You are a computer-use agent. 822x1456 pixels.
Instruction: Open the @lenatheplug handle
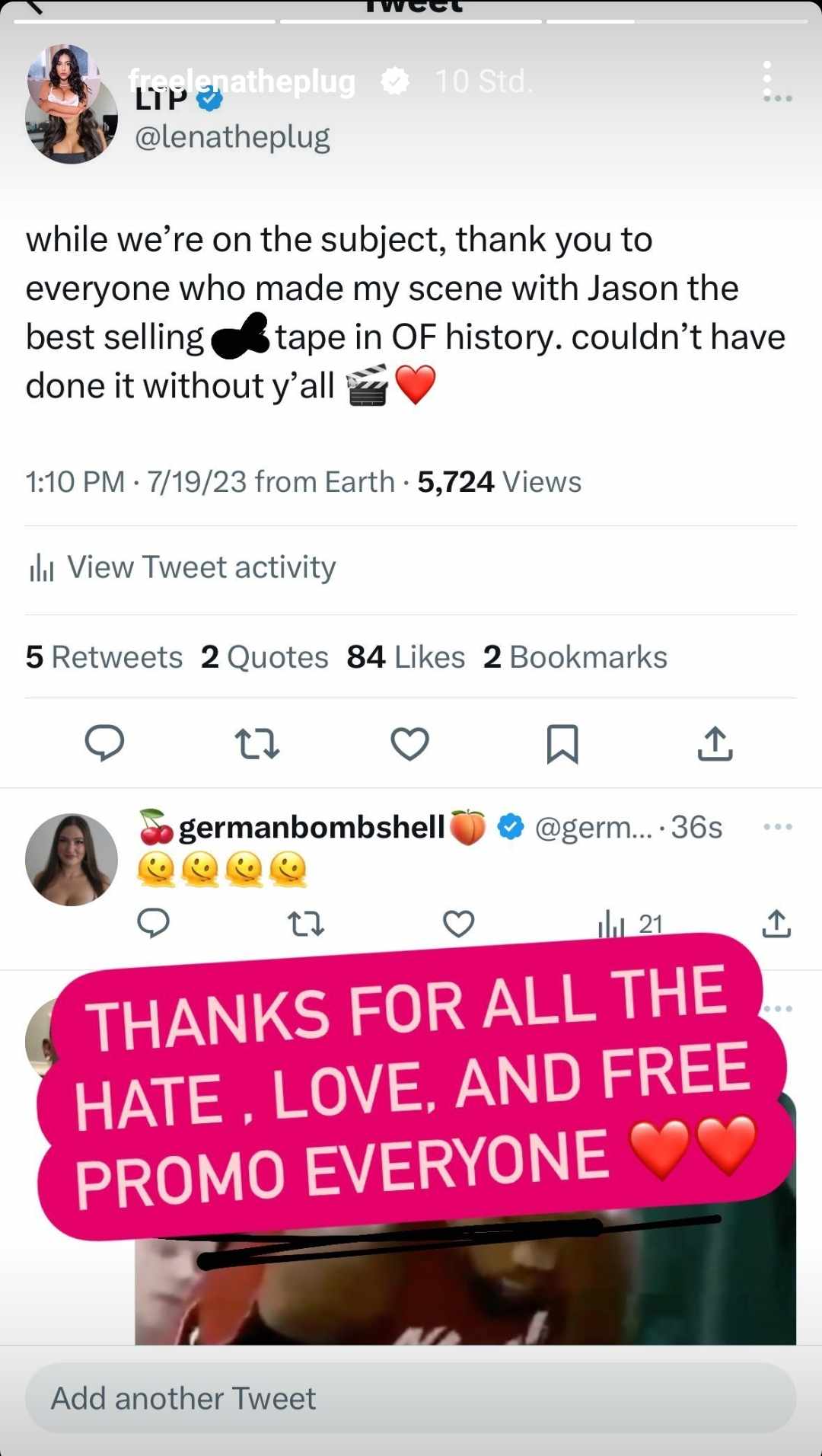tap(232, 137)
